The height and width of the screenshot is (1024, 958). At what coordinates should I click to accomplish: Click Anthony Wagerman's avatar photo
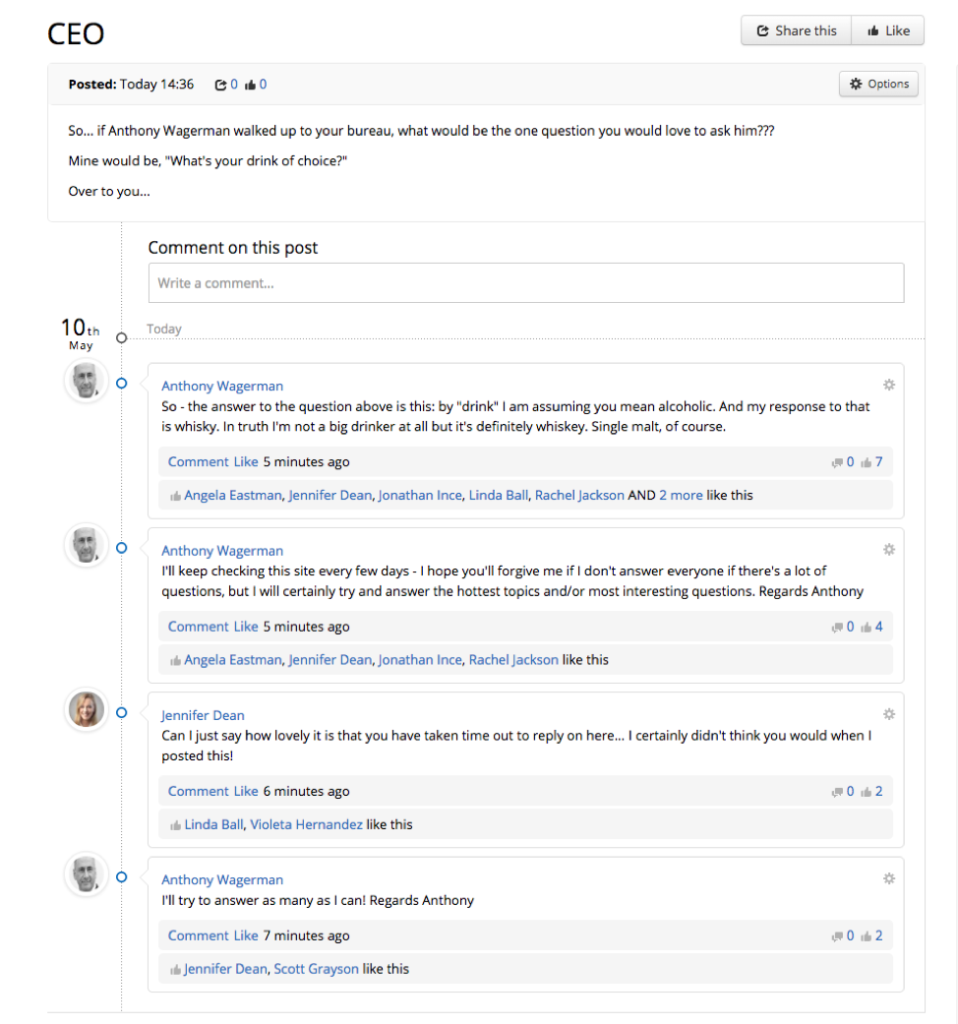pyautogui.click(x=86, y=381)
